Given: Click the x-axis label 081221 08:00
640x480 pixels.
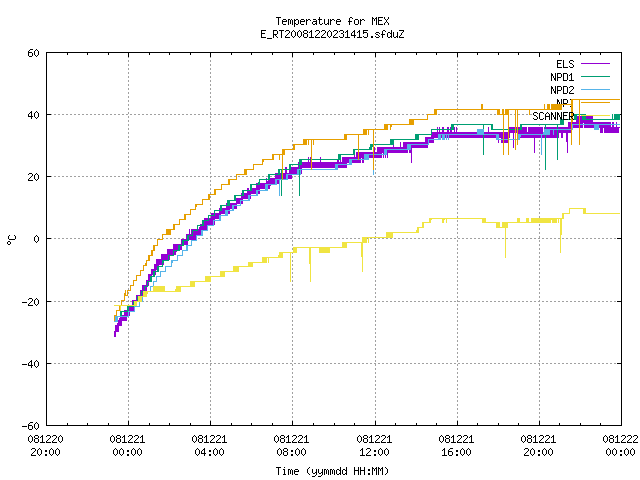Looking at the screenshot, I should click(292, 446).
